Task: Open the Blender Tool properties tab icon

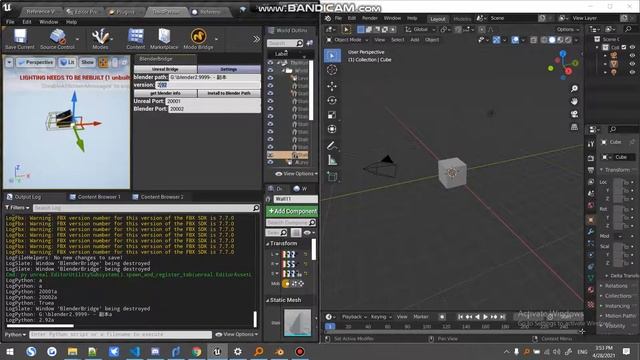Action: point(591,144)
